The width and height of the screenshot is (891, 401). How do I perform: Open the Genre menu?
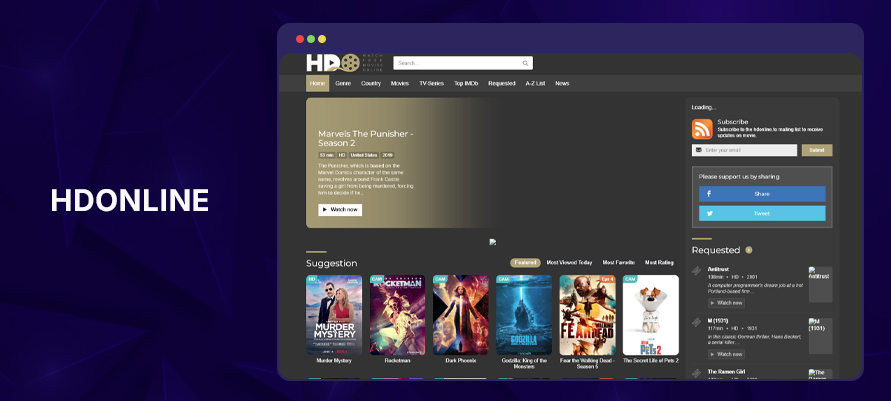pos(343,83)
